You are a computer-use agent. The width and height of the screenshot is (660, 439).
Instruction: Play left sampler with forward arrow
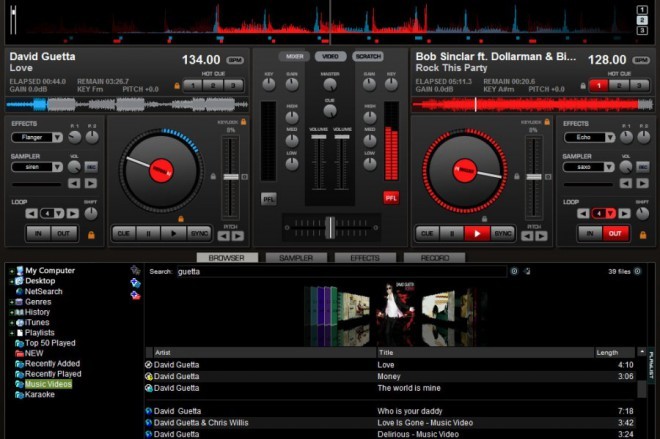click(90, 184)
